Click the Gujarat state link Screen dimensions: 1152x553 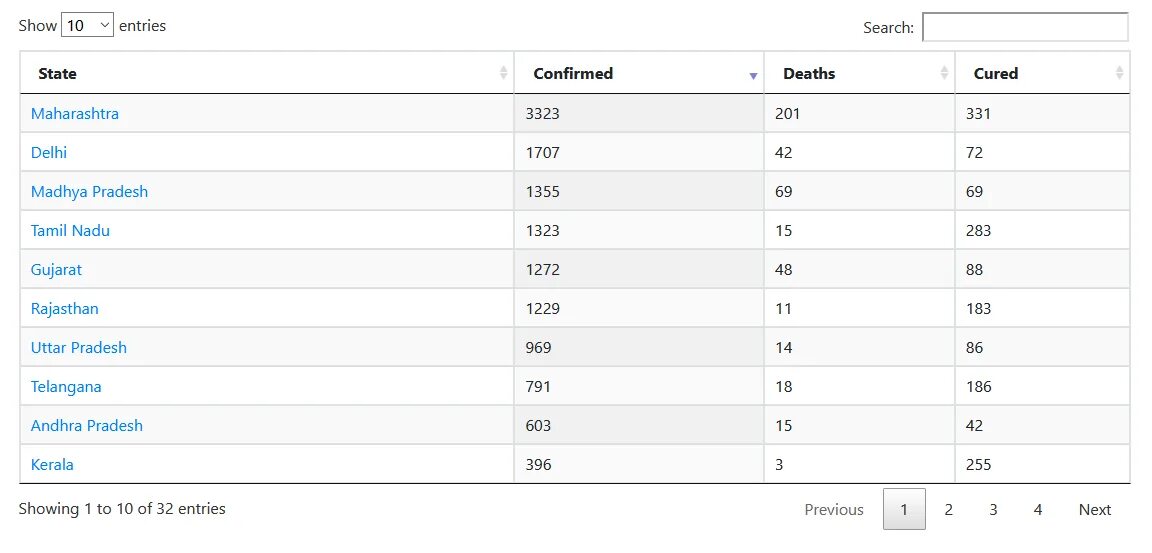[x=56, y=270]
